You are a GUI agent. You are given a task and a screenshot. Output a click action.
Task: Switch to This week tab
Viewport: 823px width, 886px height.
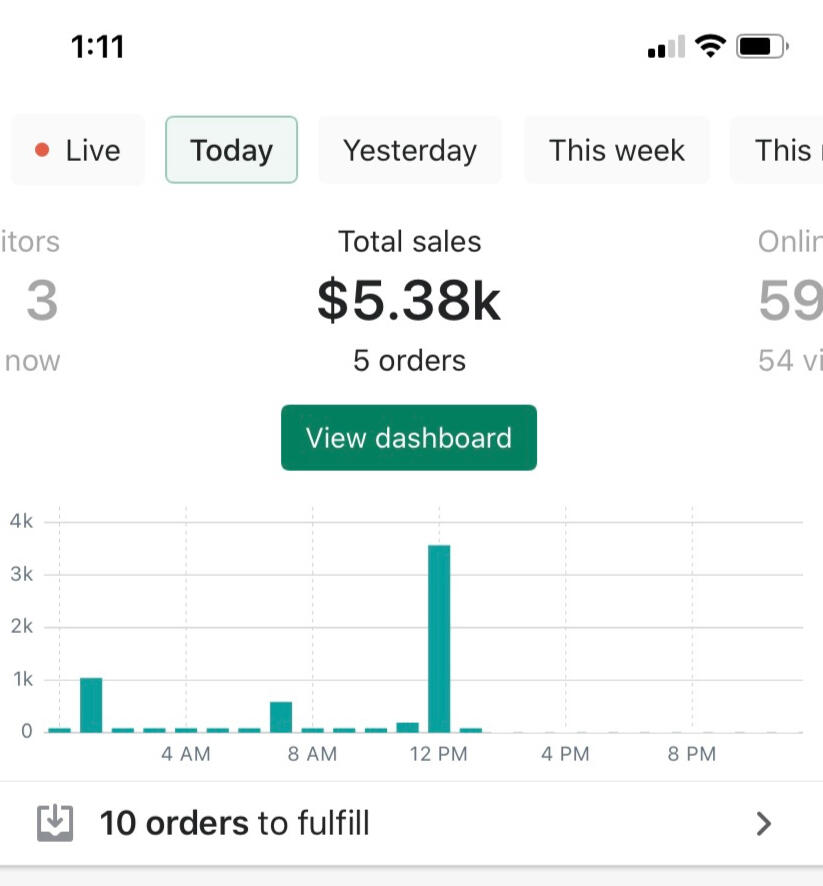coord(616,150)
